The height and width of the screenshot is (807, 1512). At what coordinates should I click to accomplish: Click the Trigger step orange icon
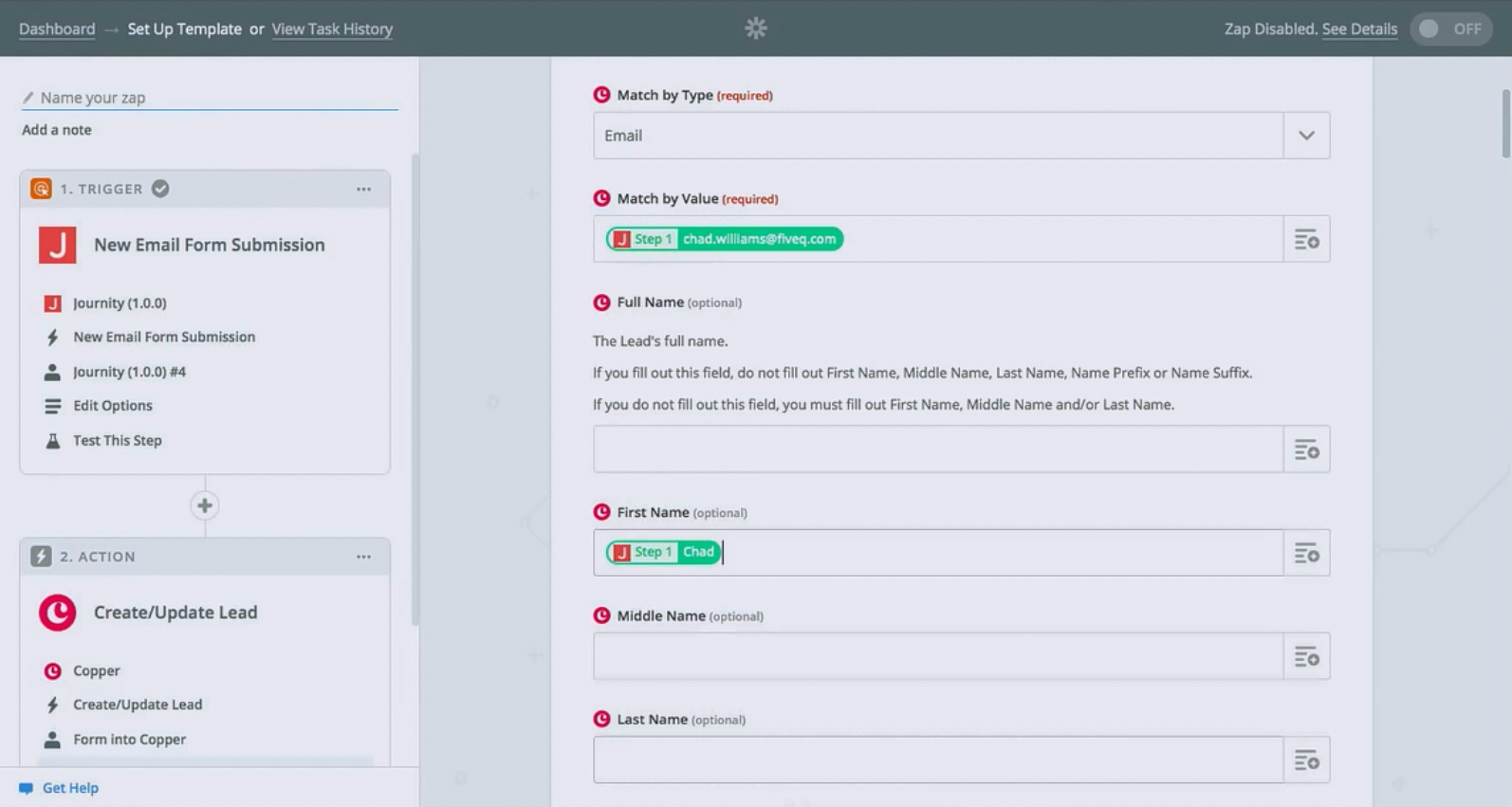(41, 189)
